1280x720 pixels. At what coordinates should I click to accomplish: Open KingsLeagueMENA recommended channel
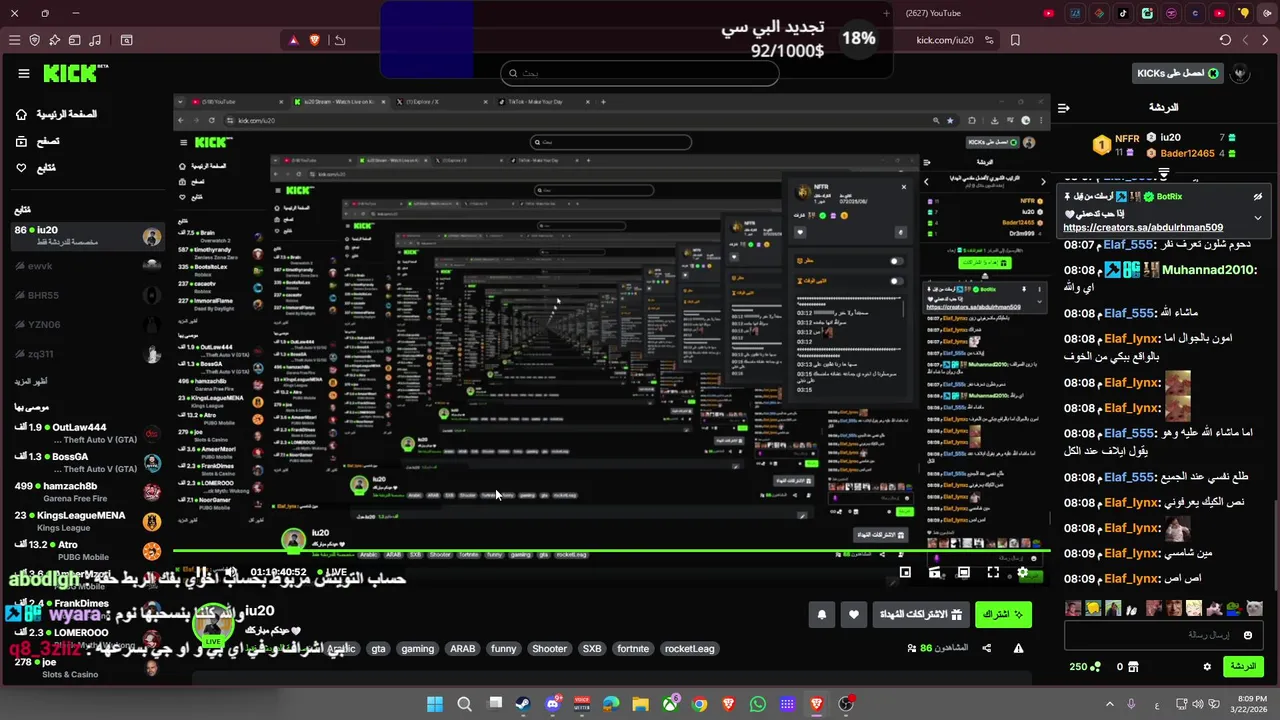pos(87,521)
